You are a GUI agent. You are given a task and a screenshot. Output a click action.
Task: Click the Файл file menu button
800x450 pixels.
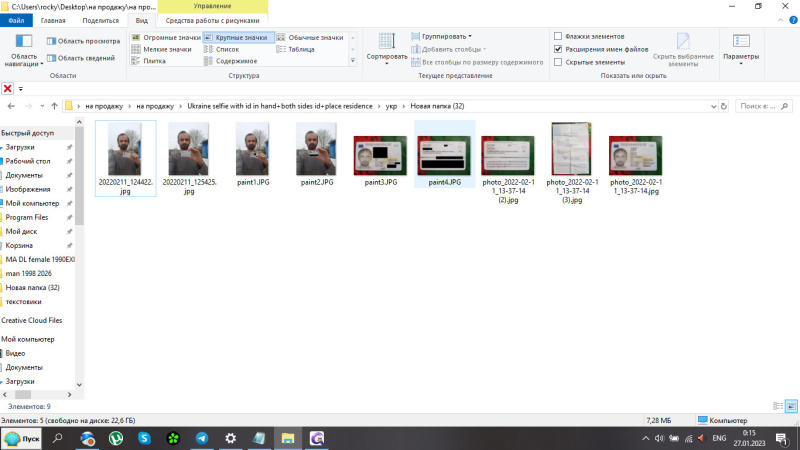point(16,20)
